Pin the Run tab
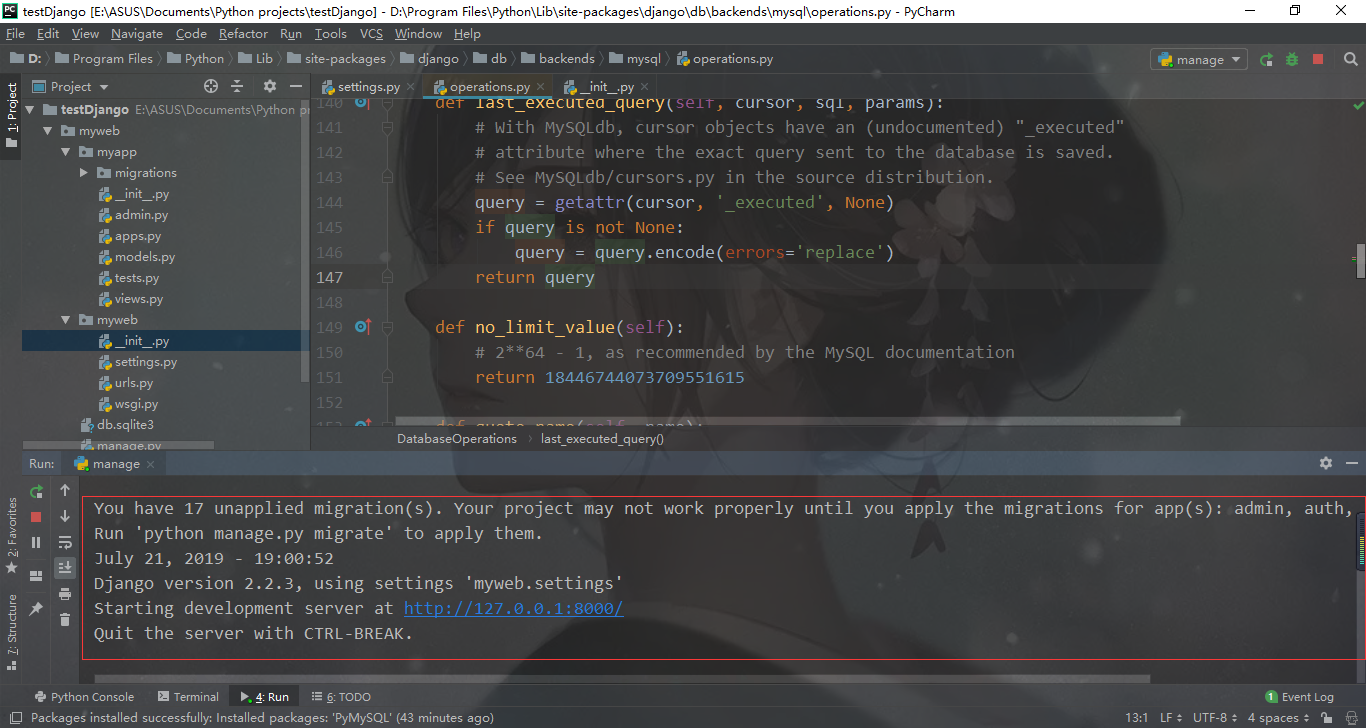The image size is (1366, 728). [x=36, y=608]
